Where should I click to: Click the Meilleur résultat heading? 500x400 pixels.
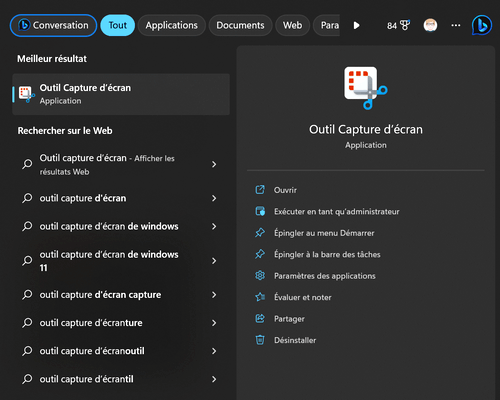52,59
